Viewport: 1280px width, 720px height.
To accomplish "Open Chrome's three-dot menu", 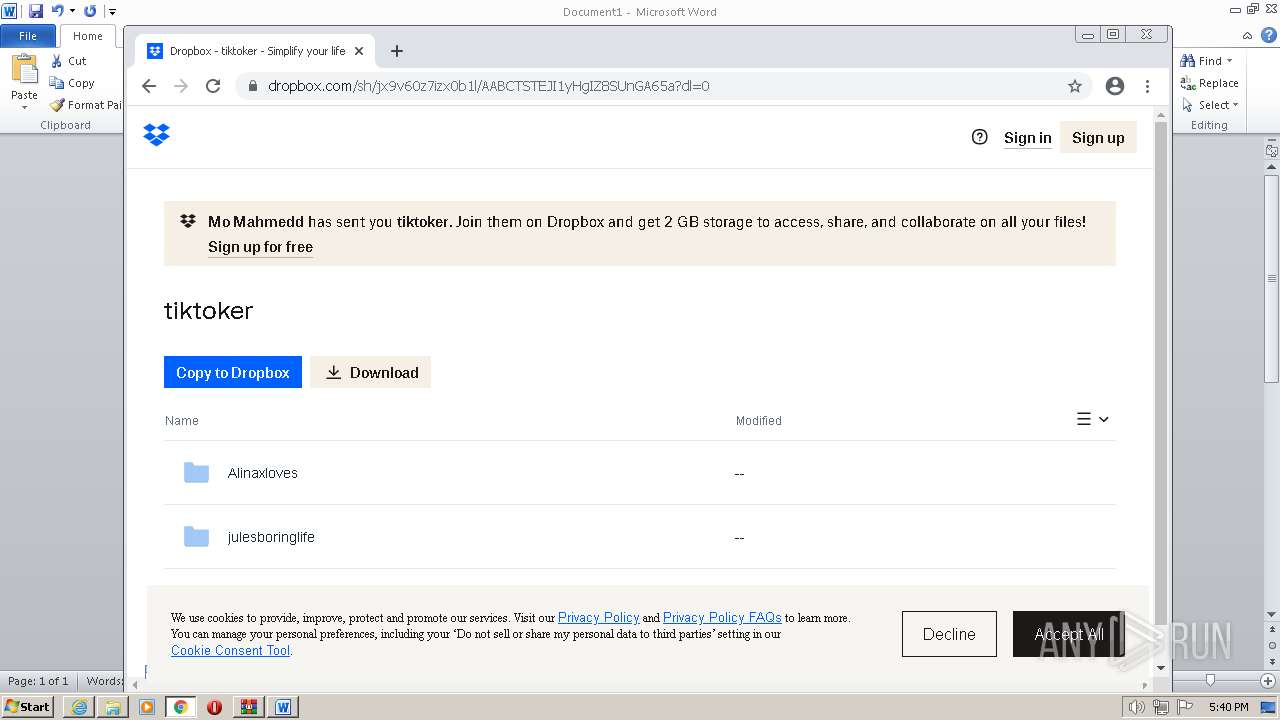I will (x=1147, y=86).
